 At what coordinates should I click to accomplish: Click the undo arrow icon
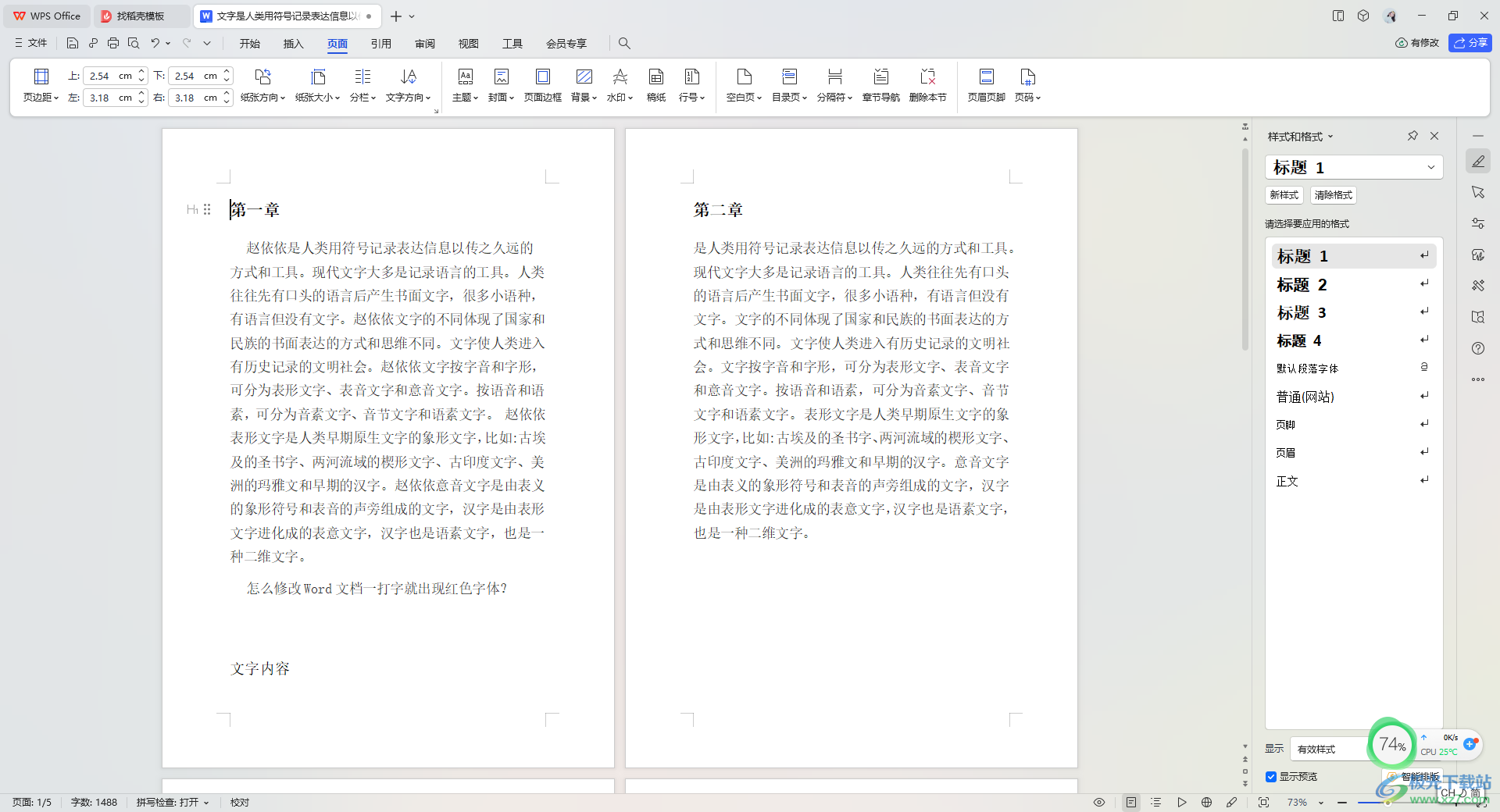click(155, 44)
